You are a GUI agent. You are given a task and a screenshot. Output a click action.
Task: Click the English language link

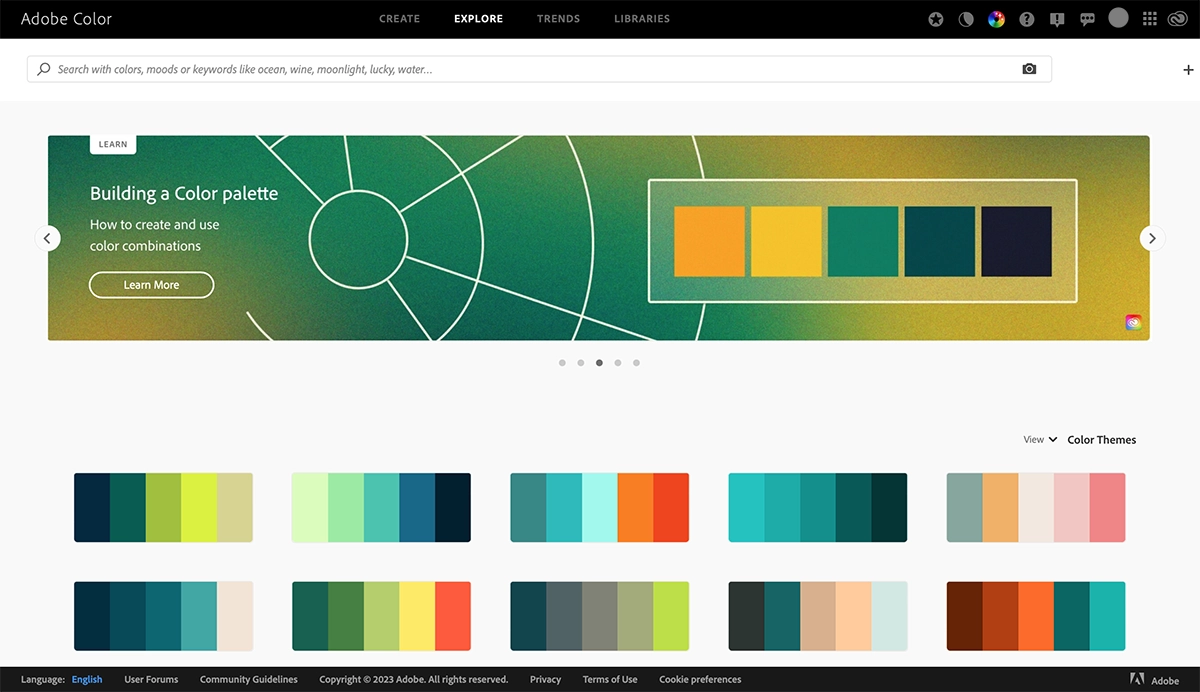tap(87, 679)
